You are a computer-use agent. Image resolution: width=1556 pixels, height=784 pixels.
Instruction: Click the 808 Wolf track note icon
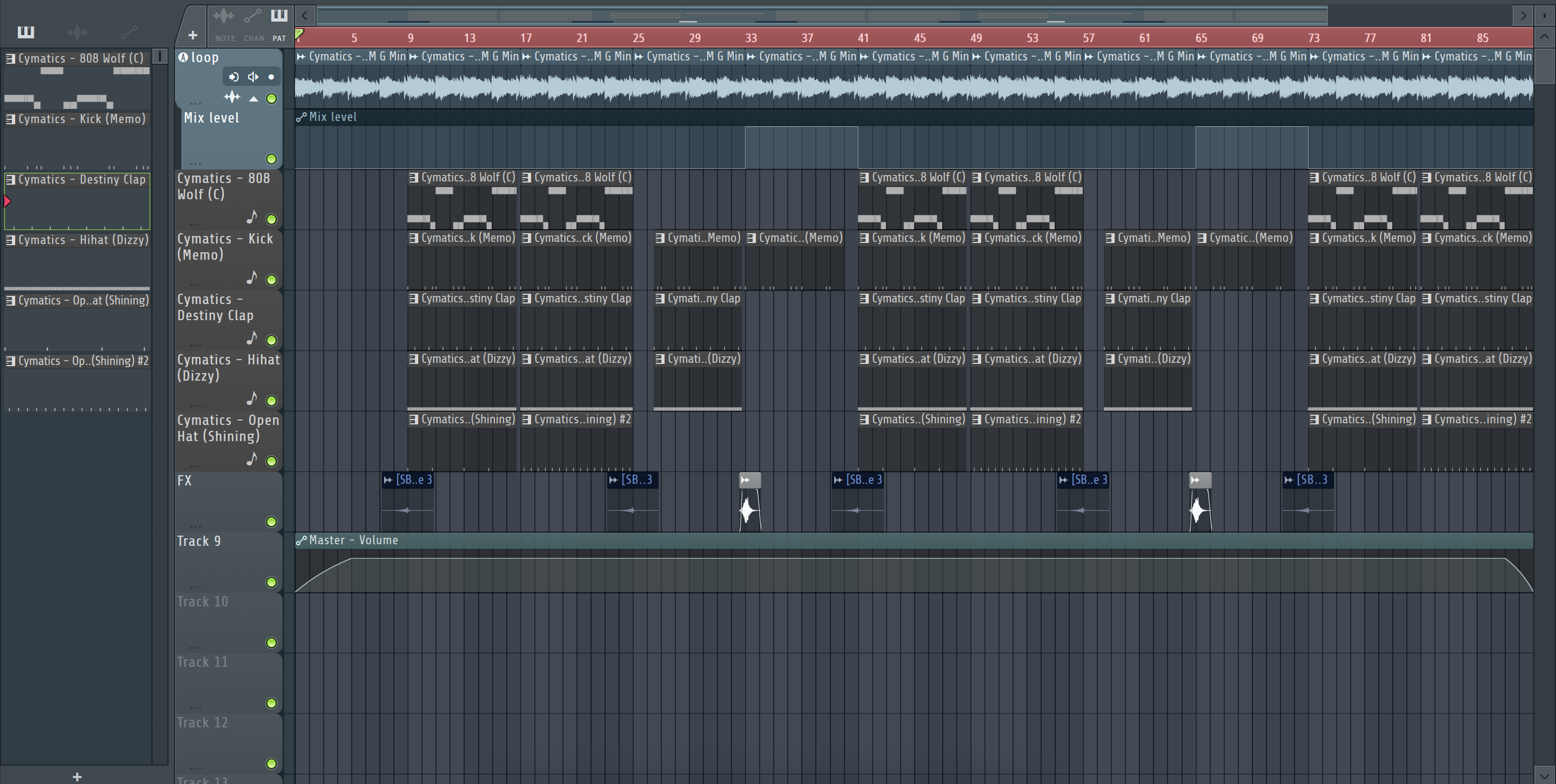(252, 217)
